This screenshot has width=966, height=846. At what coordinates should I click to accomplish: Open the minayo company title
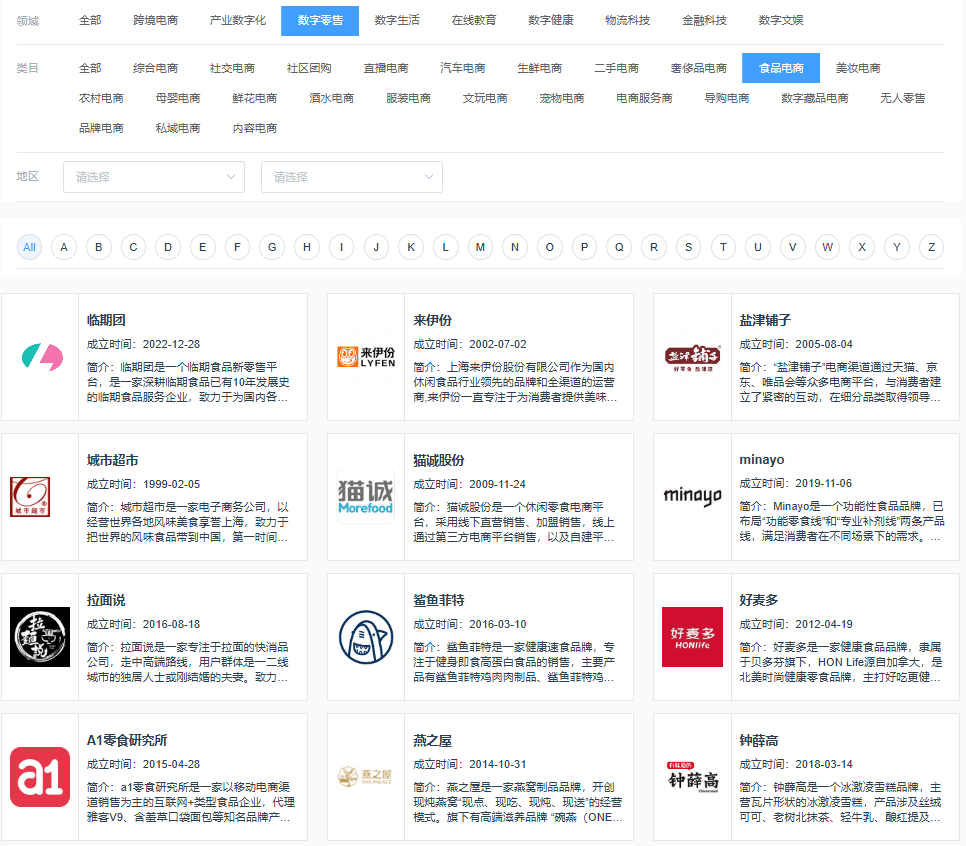(x=761, y=460)
